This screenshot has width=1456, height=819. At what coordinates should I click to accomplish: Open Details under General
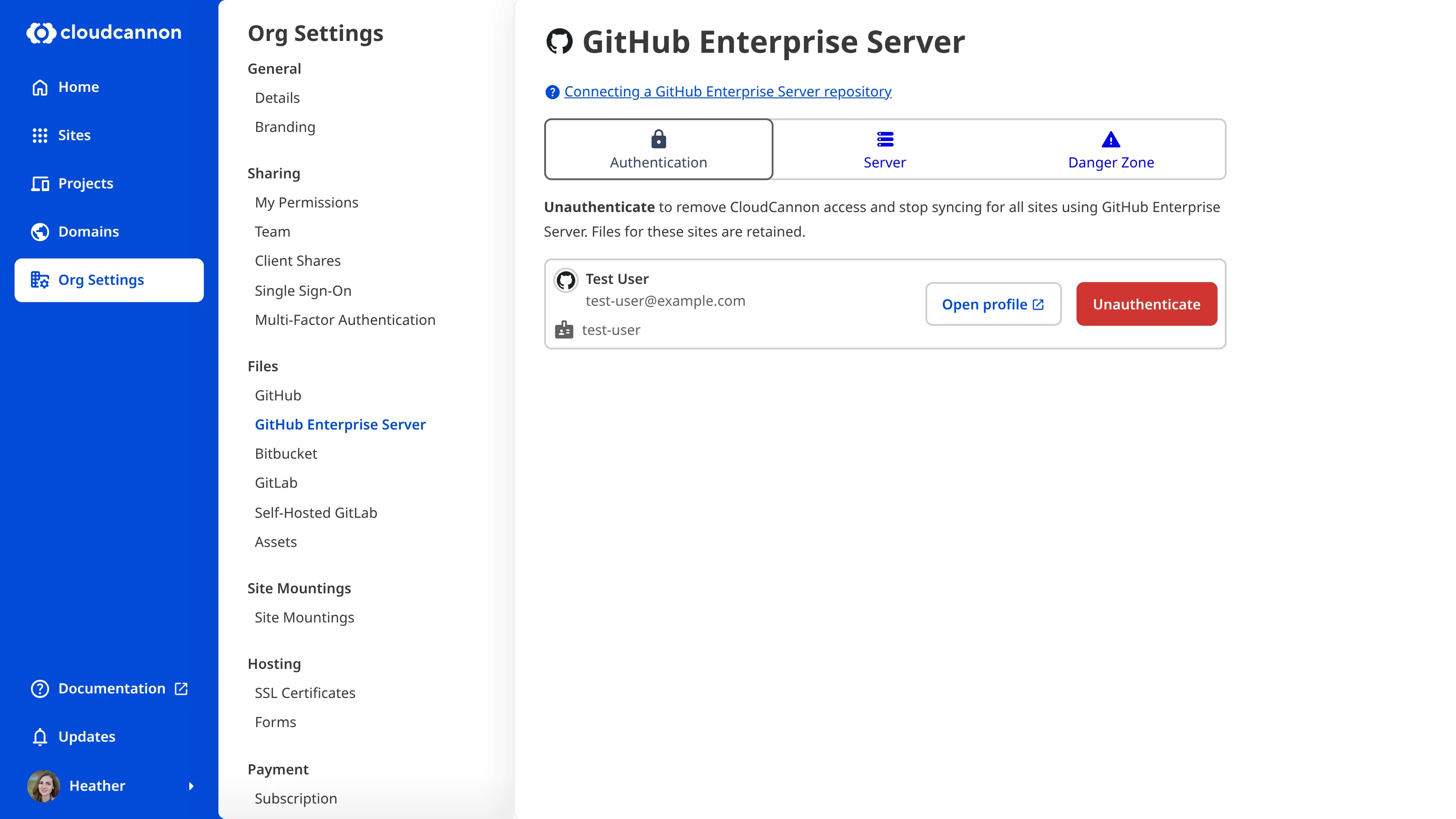coord(277,98)
